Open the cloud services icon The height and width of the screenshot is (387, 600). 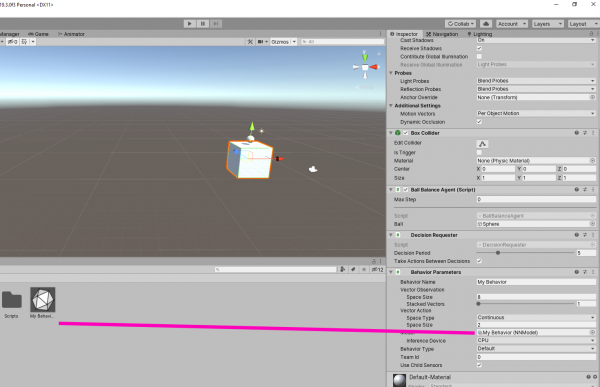click(x=486, y=24)
